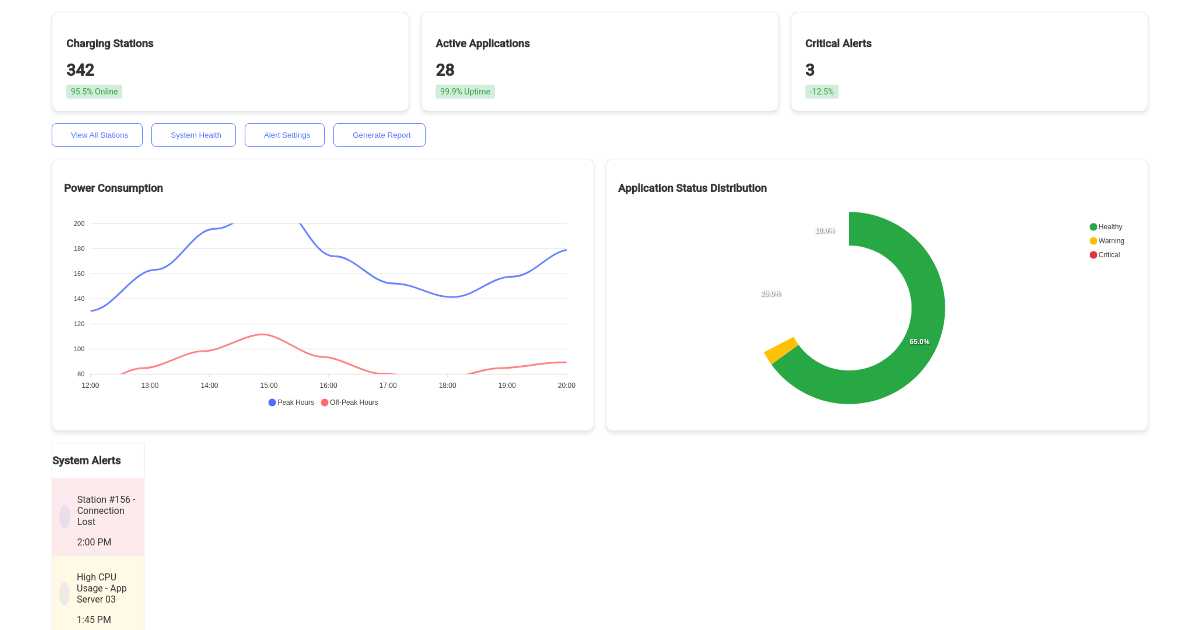Click the yellow Warning legend dot
Screen dimensions: 1200x630
click(x=1092, y=240)
